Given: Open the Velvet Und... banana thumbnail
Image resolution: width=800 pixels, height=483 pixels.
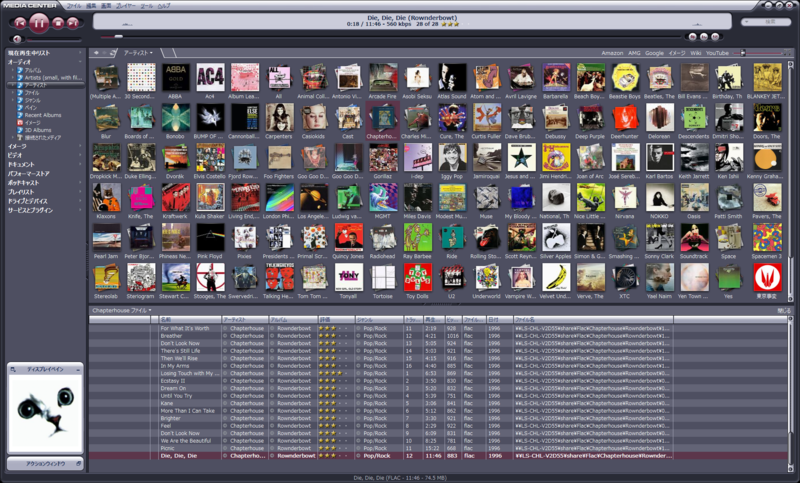Looking at the screenshot, I should coord(555,278).
